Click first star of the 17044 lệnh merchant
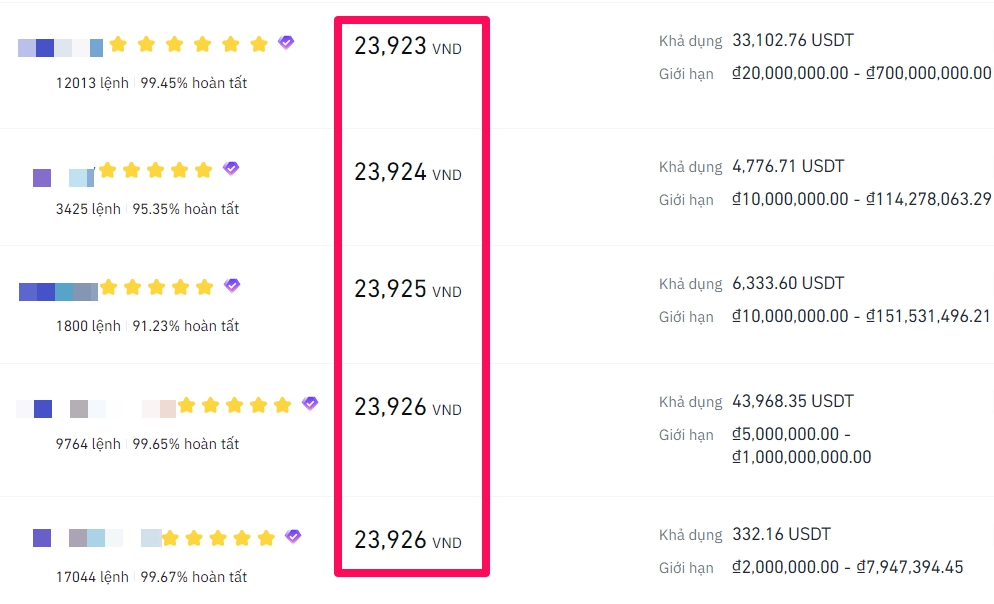 pos(170,538)
